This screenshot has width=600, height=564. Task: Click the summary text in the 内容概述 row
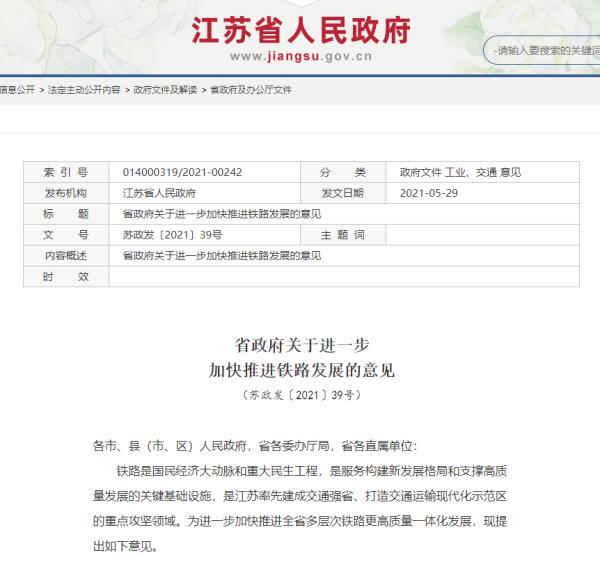[x=221, y=256]
